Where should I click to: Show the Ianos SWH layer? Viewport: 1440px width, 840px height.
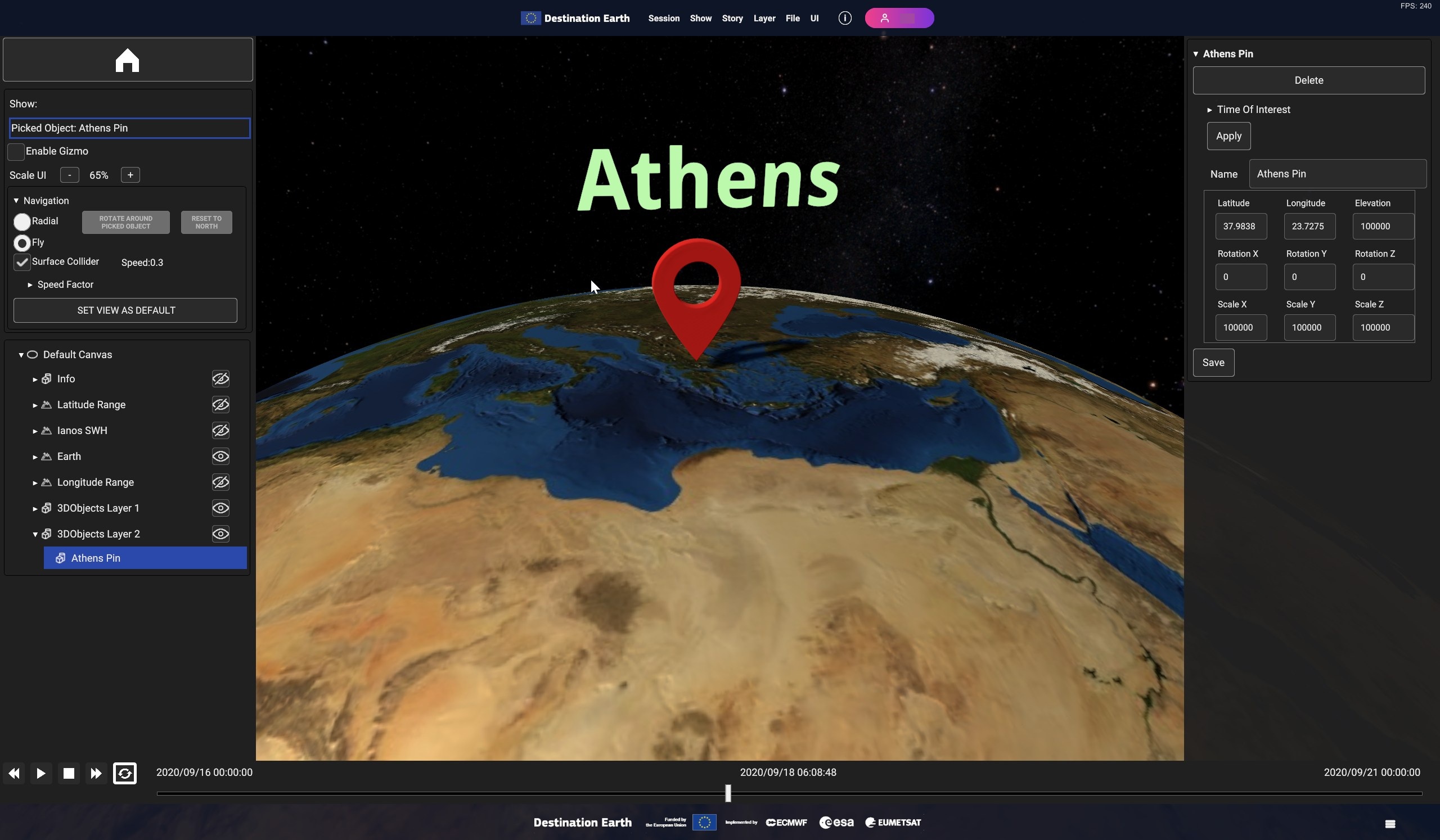tap(220, 431)
